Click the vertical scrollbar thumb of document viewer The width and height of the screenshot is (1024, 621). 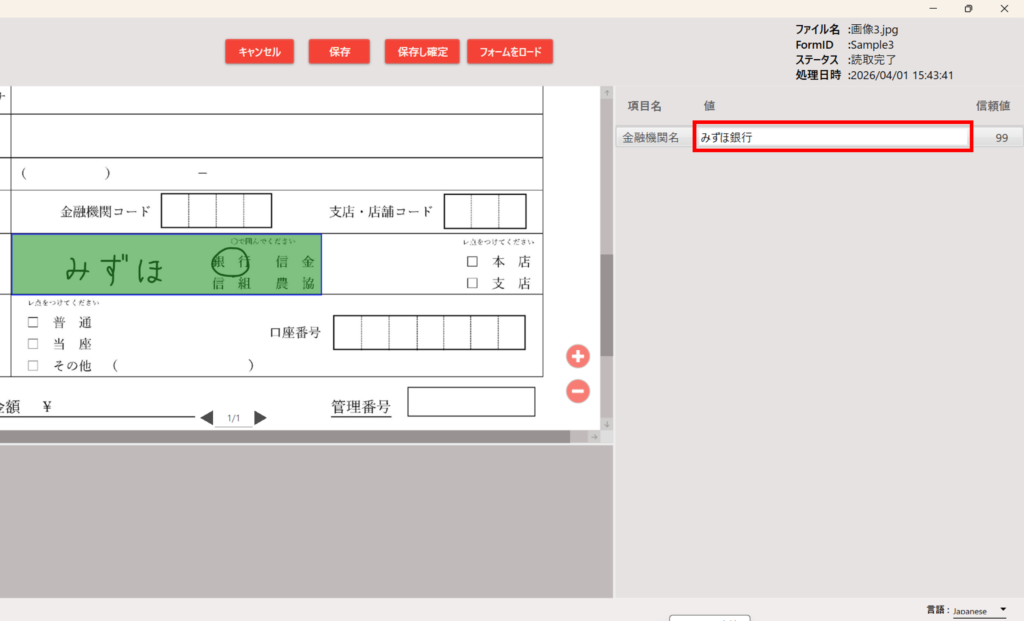[x=606, y=305]
